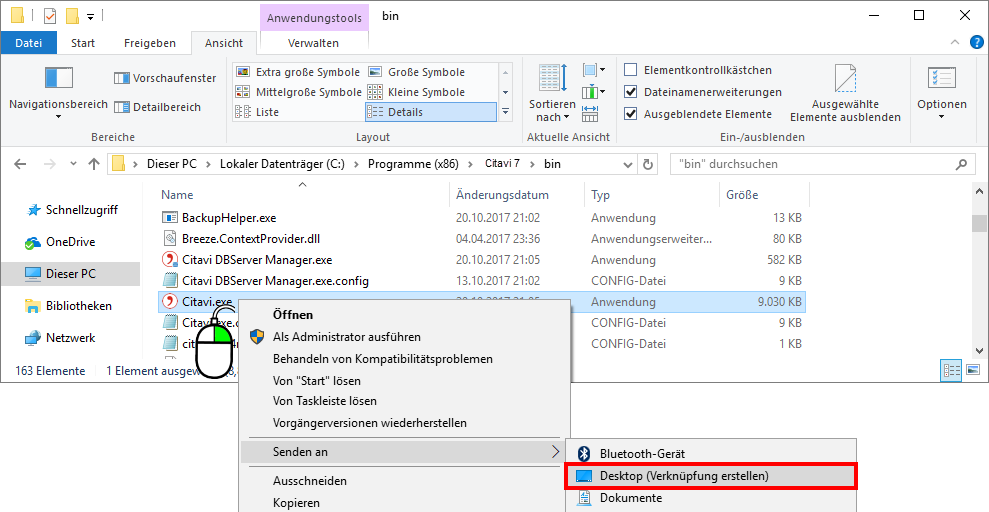Click size all columns to fit icon
989x512 pixels.
point(590,114)
